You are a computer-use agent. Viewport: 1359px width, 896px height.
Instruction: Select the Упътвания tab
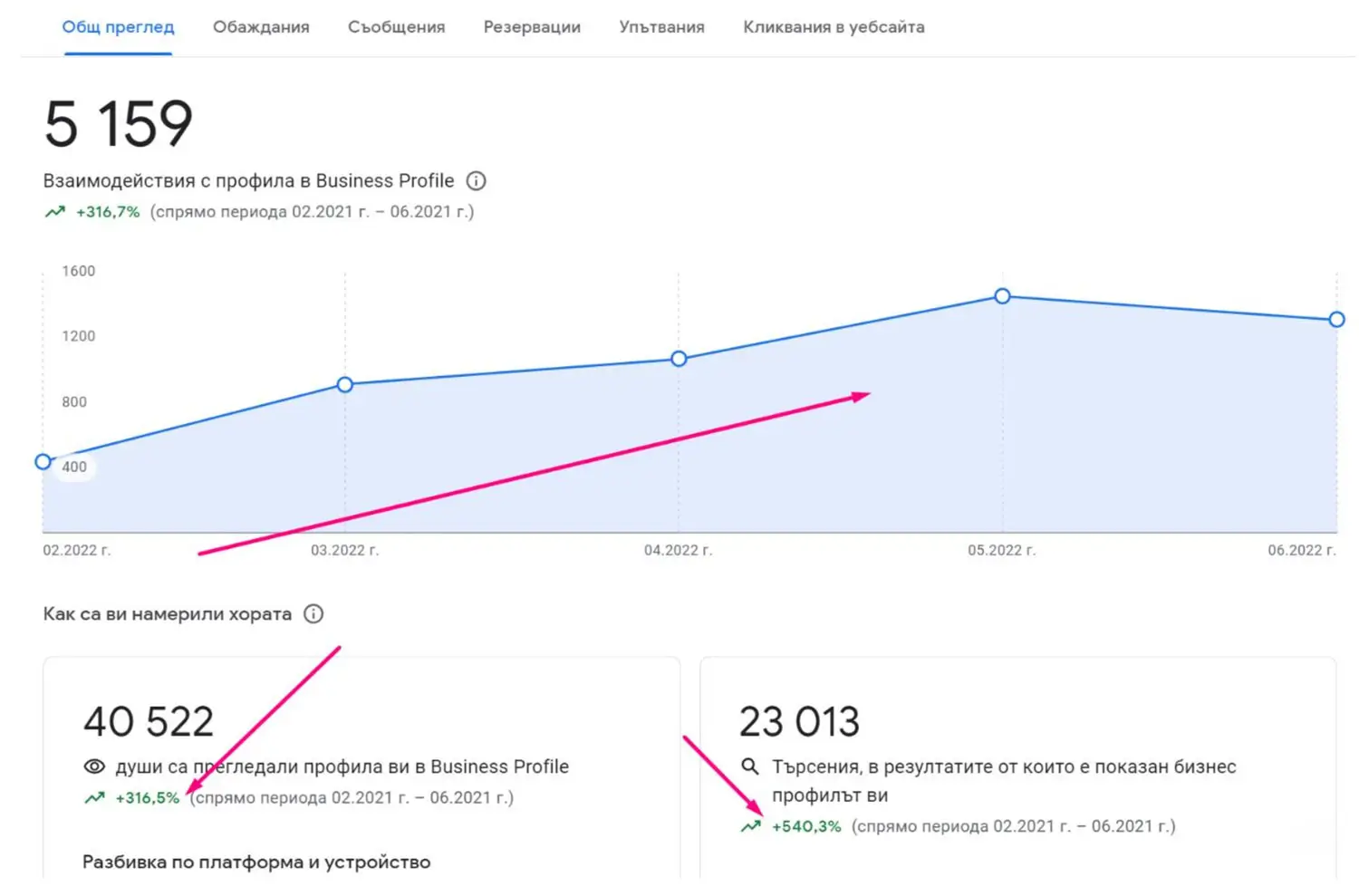coord(661,27)
